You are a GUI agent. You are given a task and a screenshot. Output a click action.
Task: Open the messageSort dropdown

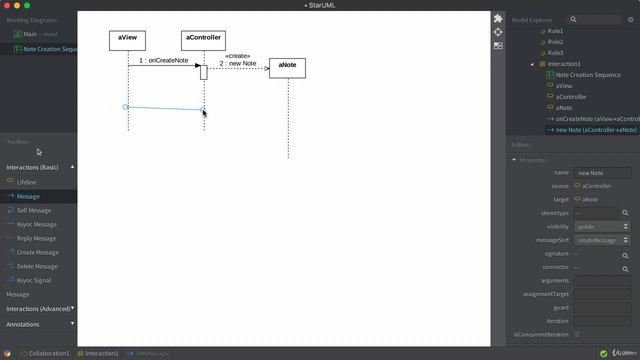(602, 240)
